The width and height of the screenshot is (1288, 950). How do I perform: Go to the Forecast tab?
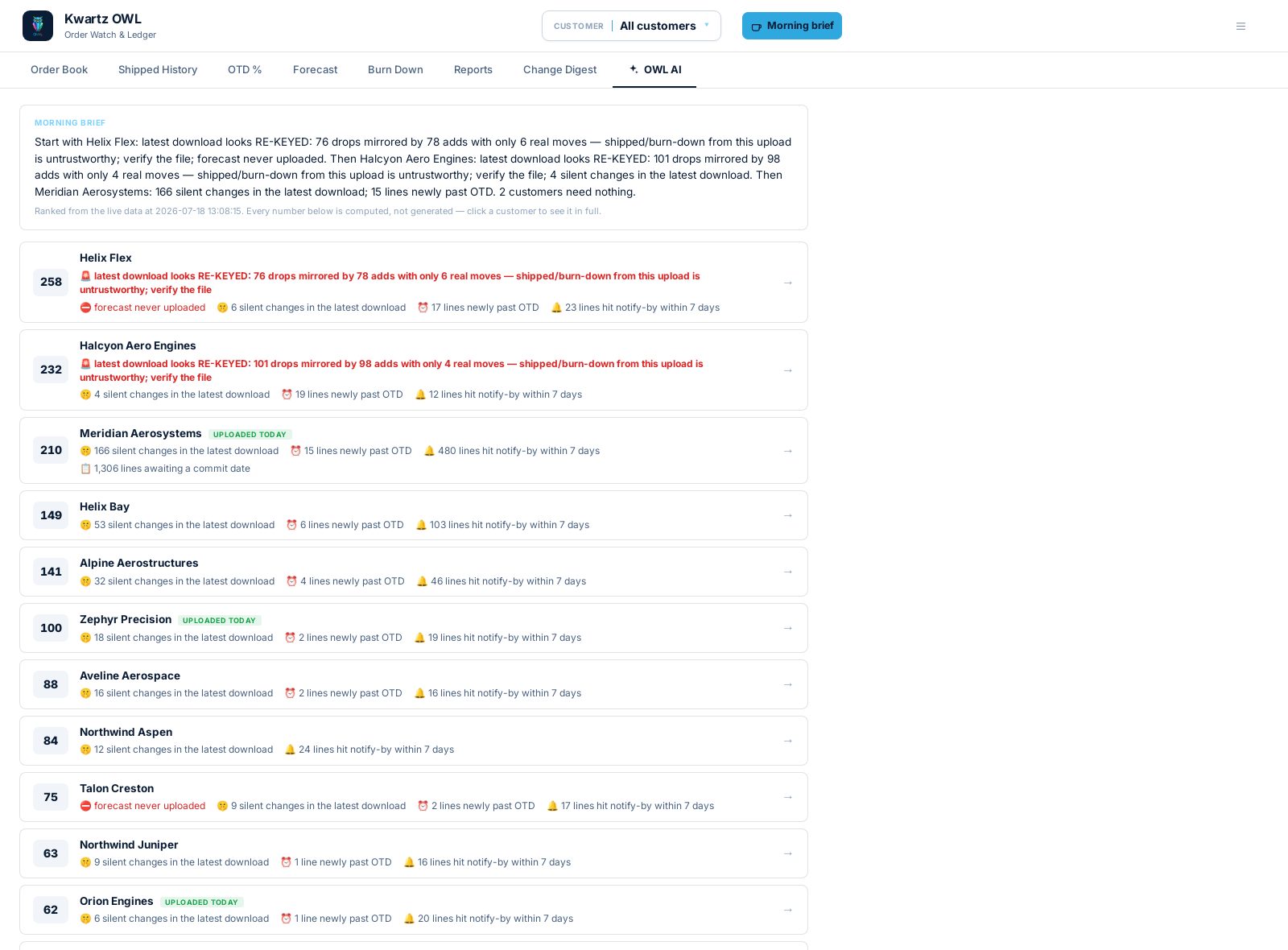coord(315,70)
